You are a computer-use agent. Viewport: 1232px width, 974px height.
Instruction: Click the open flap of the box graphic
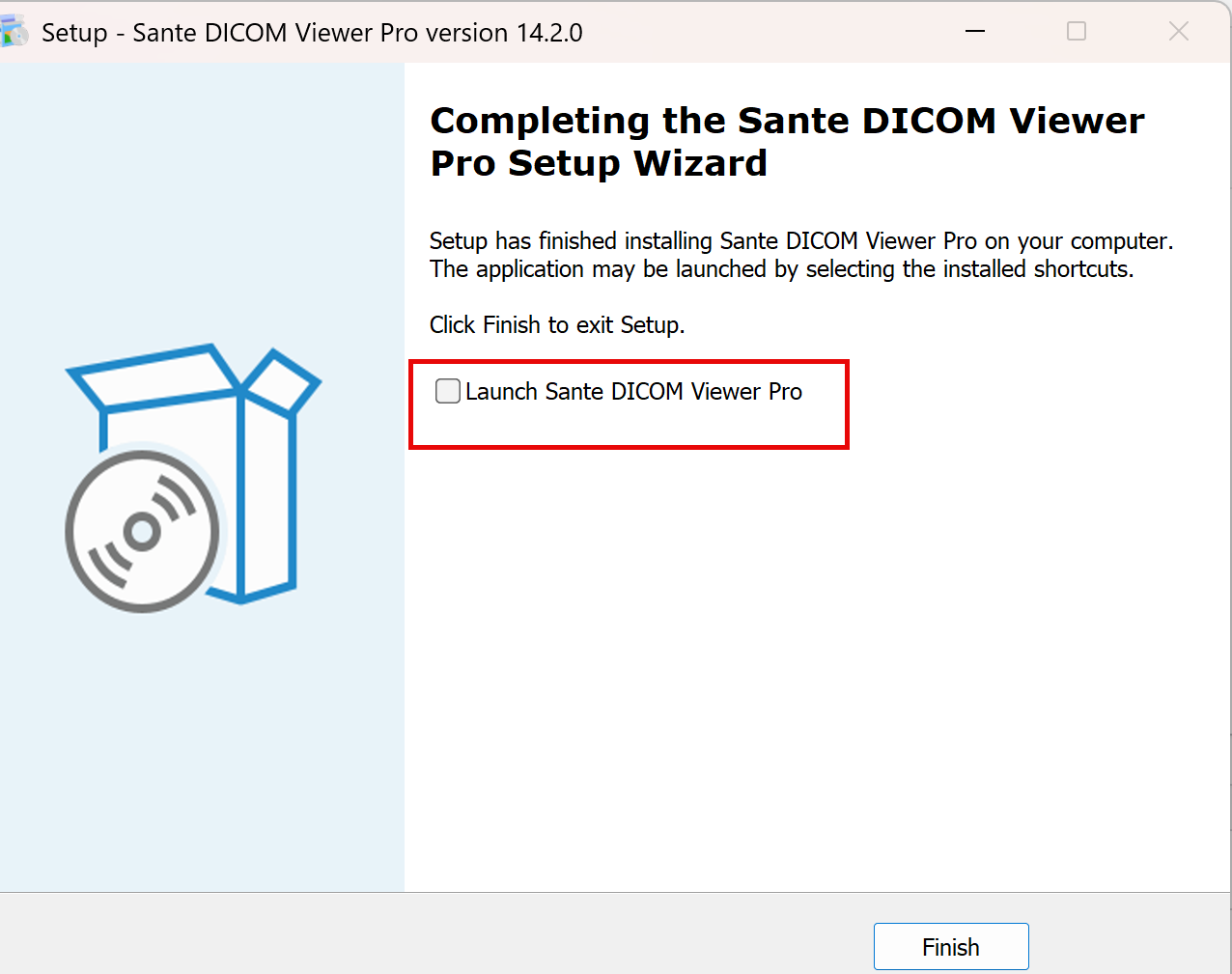pyautogui.click(x=281, y=381)
